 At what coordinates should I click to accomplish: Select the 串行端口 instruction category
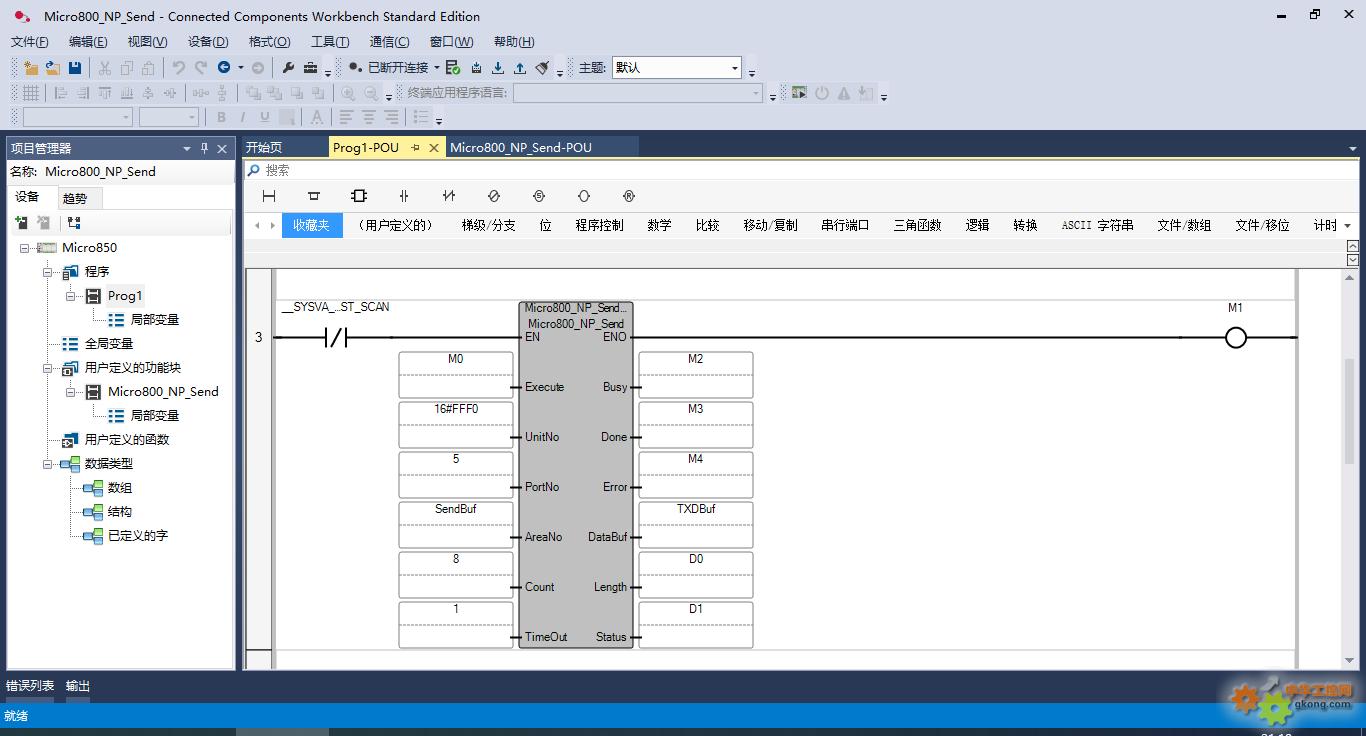[845, 225]
